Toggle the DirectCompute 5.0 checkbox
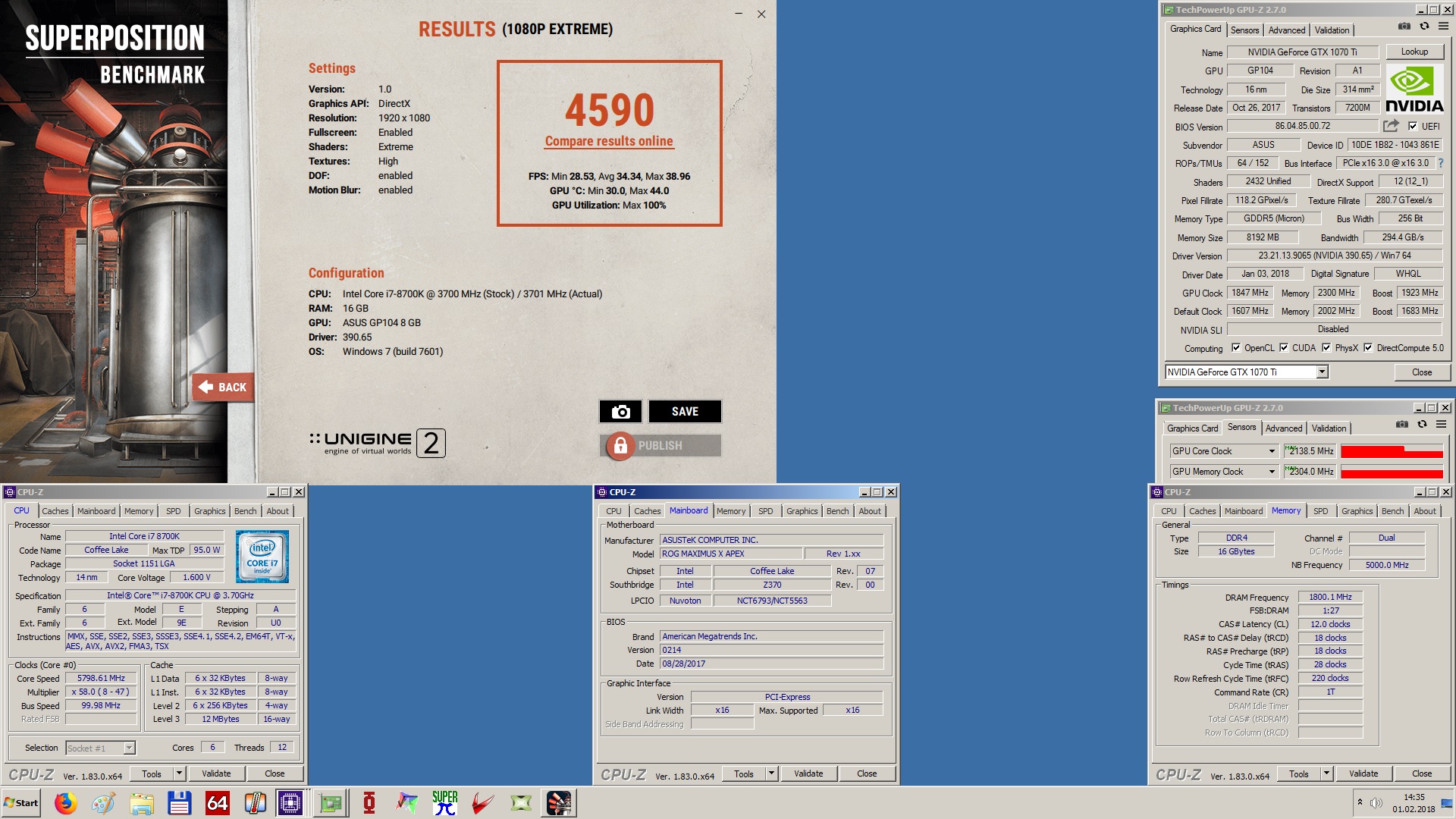This screenshot has width=1456, height=819. click(1368, 348)
